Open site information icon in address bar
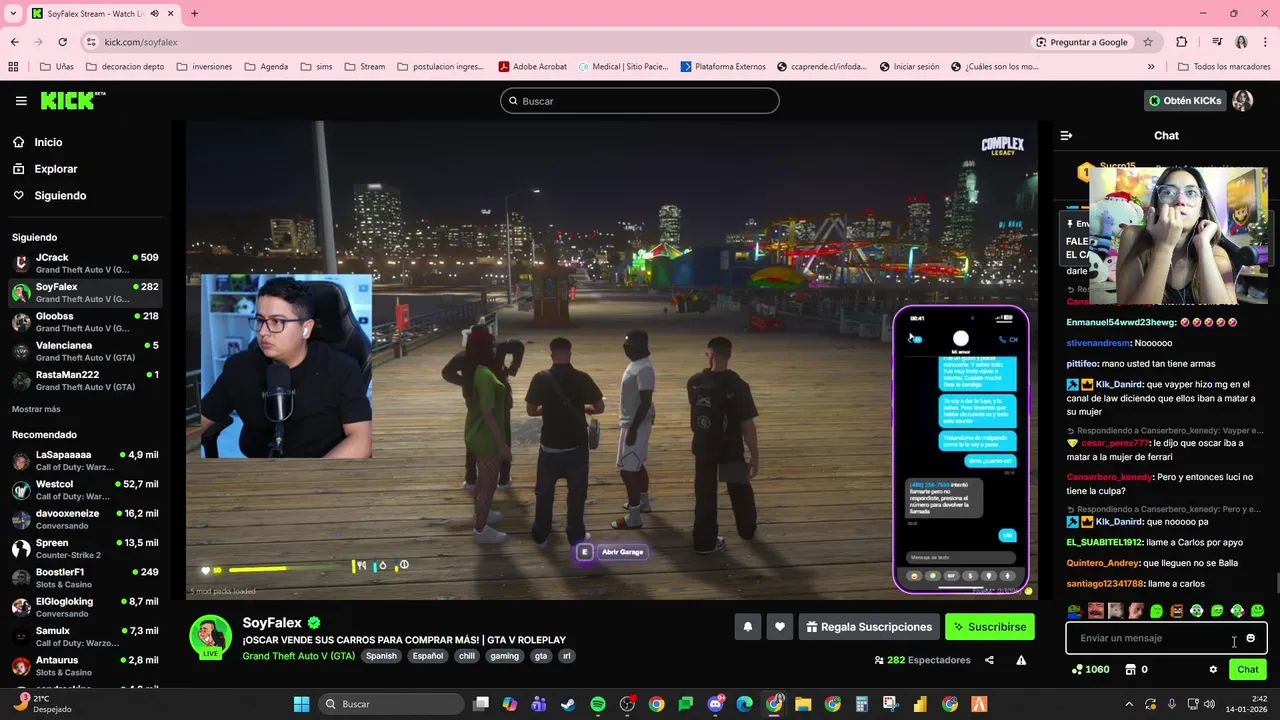This screenshot has width=1280, height=720. click(x=91, y=42)
